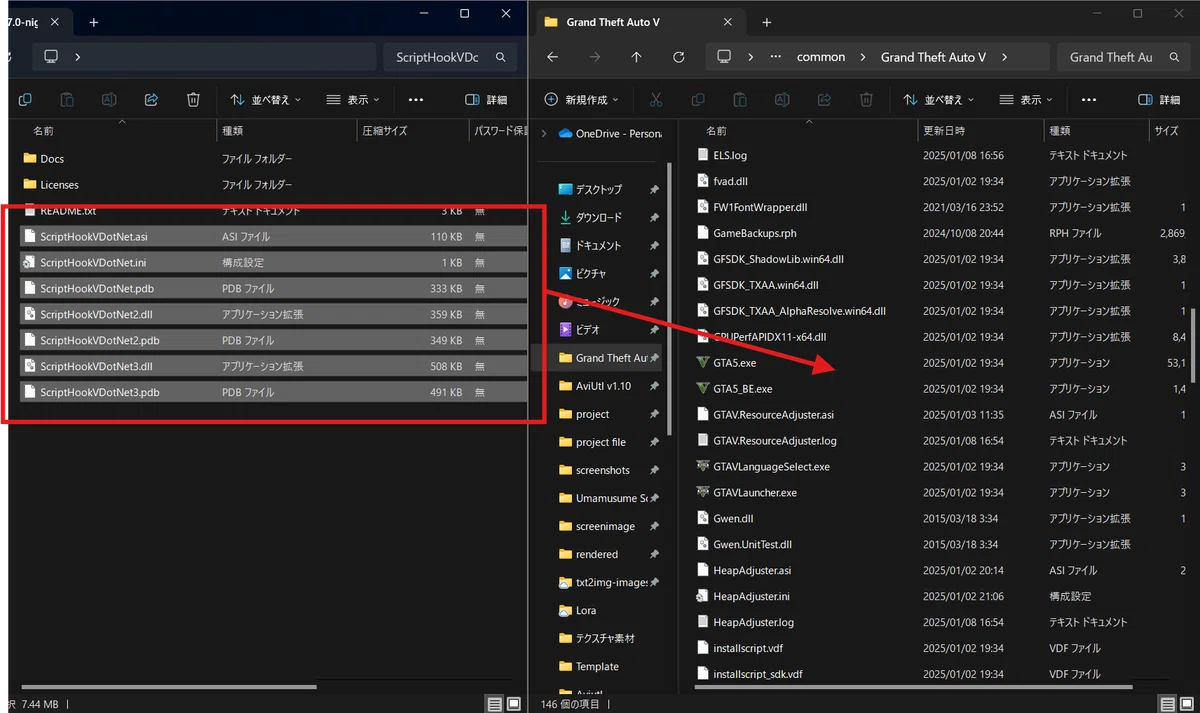The width and height of the screenshot is (1200, 713).
Task: Click Refresh button in Grand Theft Auto V window
Action: 678,57
